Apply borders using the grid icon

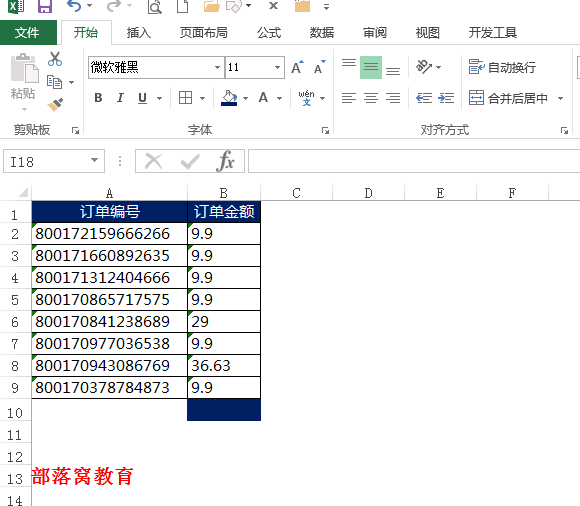coord(185,98)
